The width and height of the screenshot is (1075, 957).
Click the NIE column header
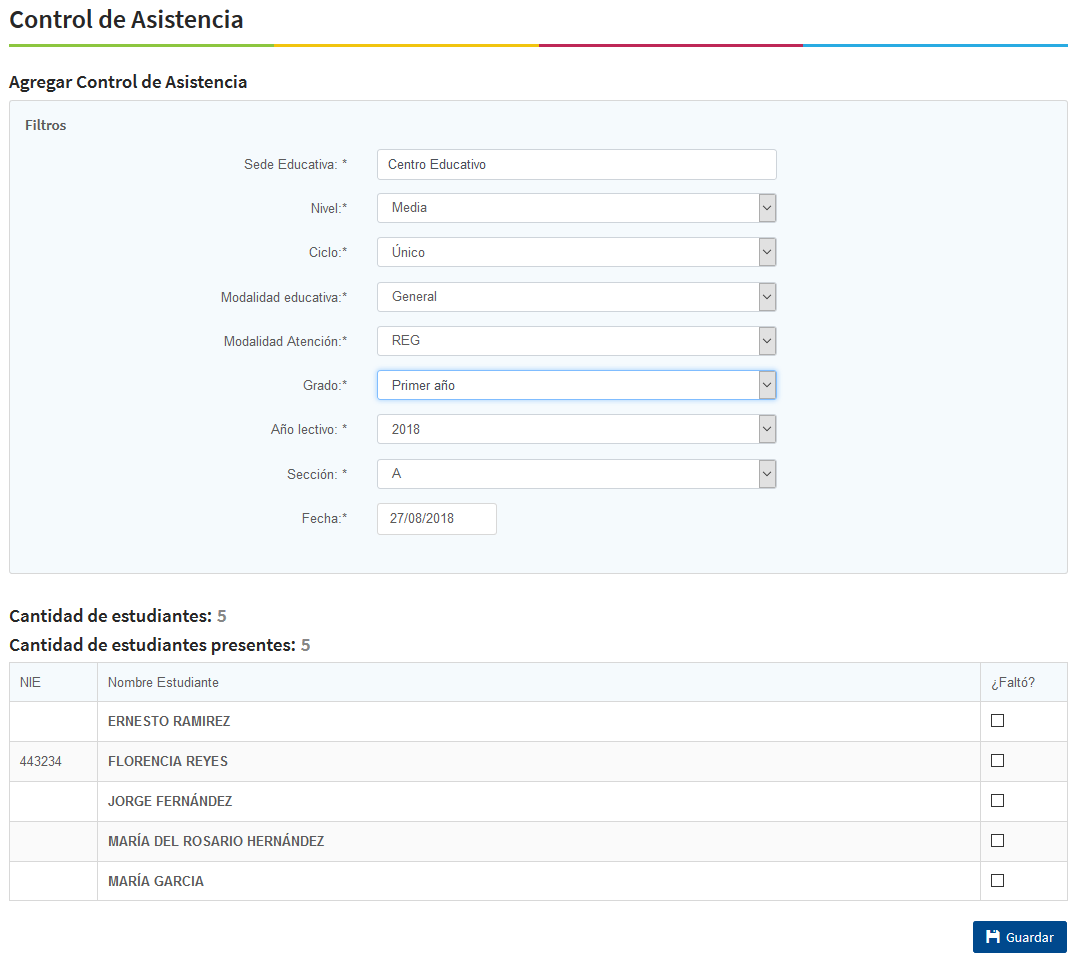click(x=30, y=682)
